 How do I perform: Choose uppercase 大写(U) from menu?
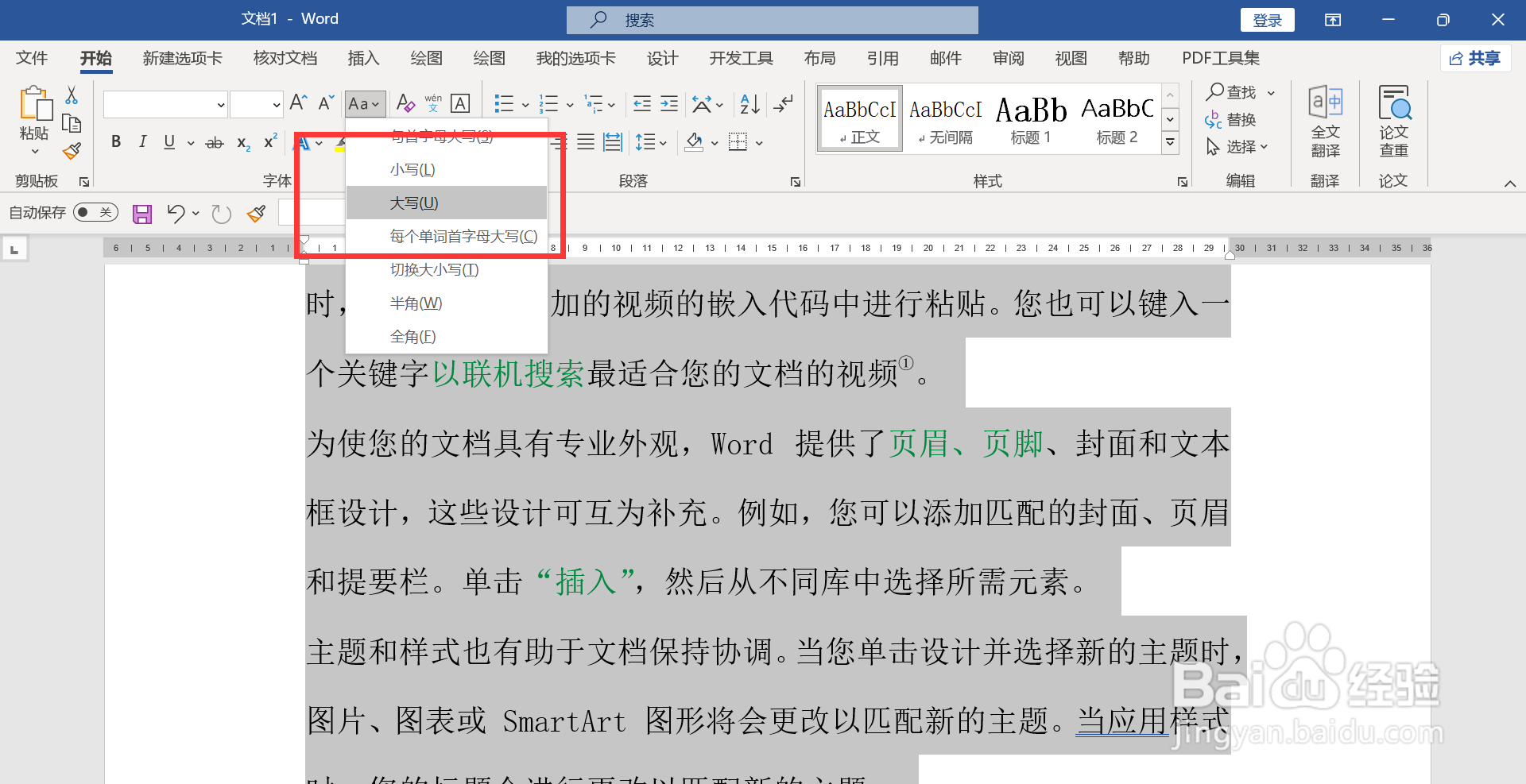coord(447,203)
